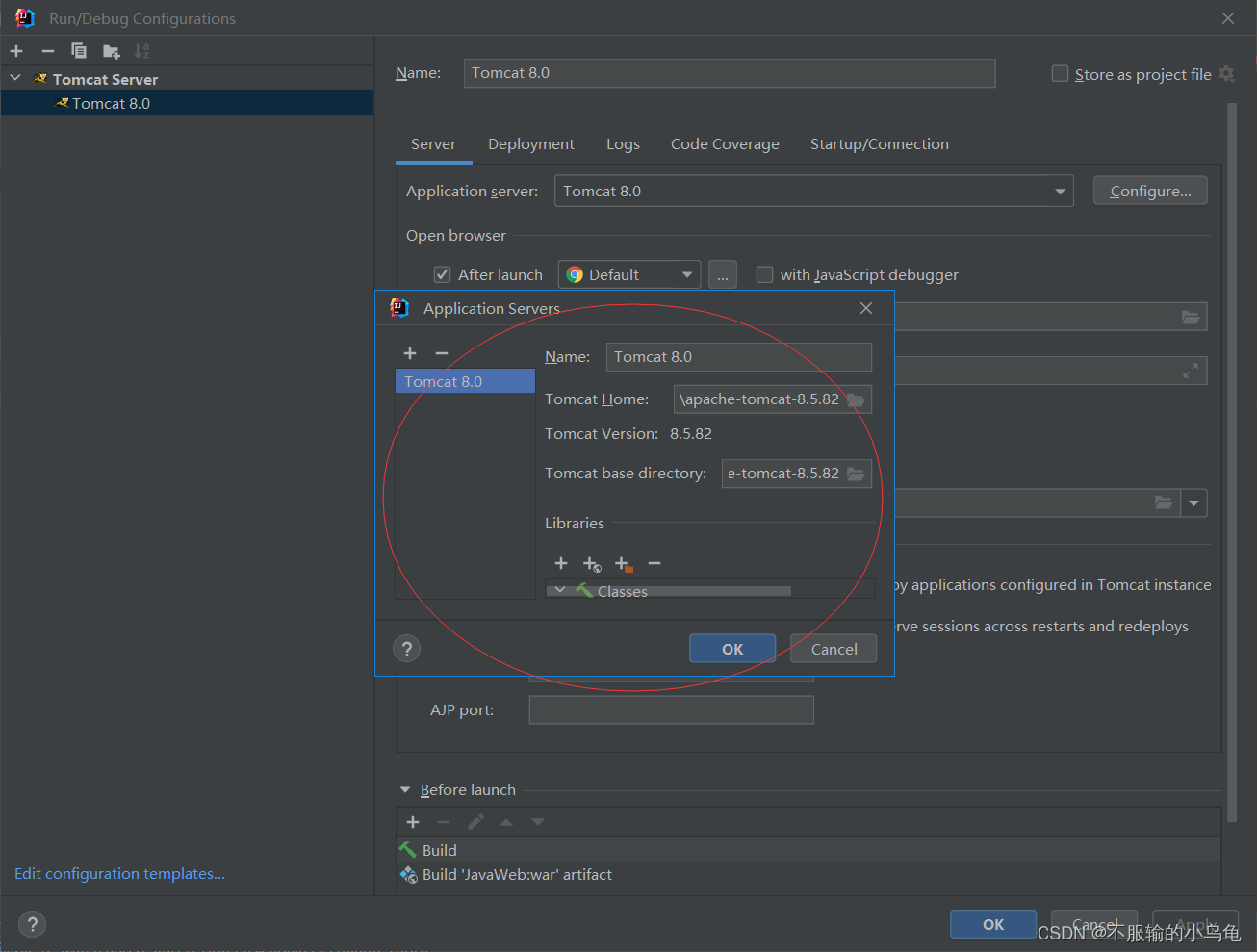The image size is (1257, 952).
Task: Copy configuration icon in left toolbar
Action: tap(79, 51)
